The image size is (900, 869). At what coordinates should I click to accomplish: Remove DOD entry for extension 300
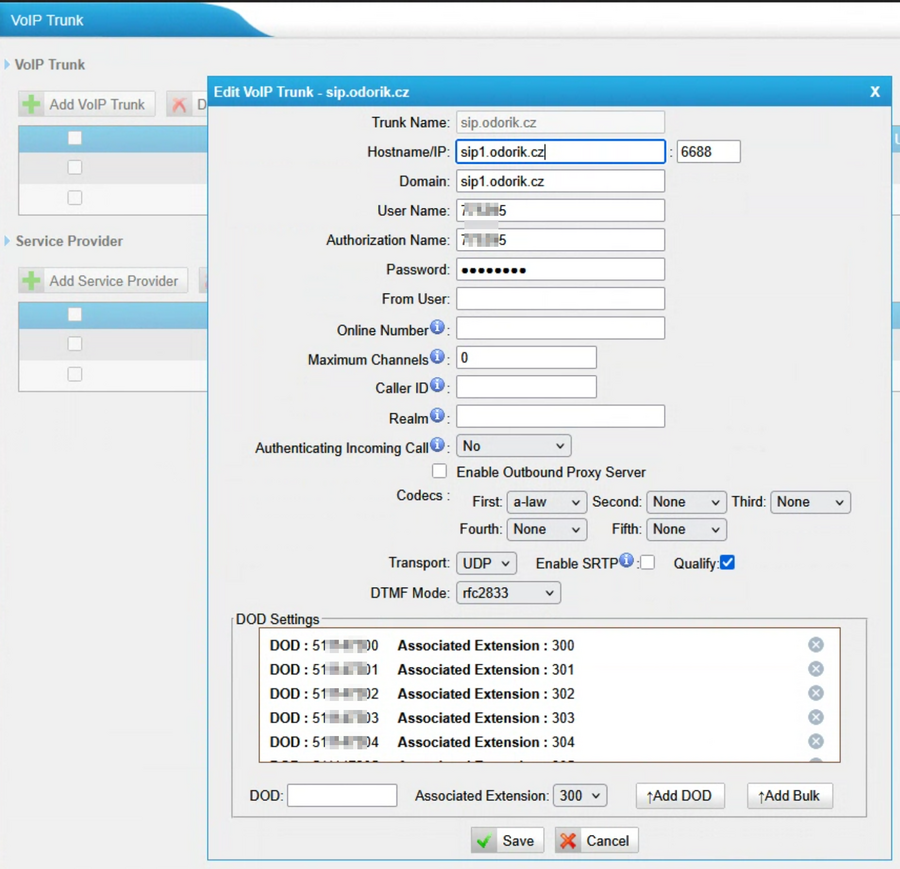tap(816, 645)
